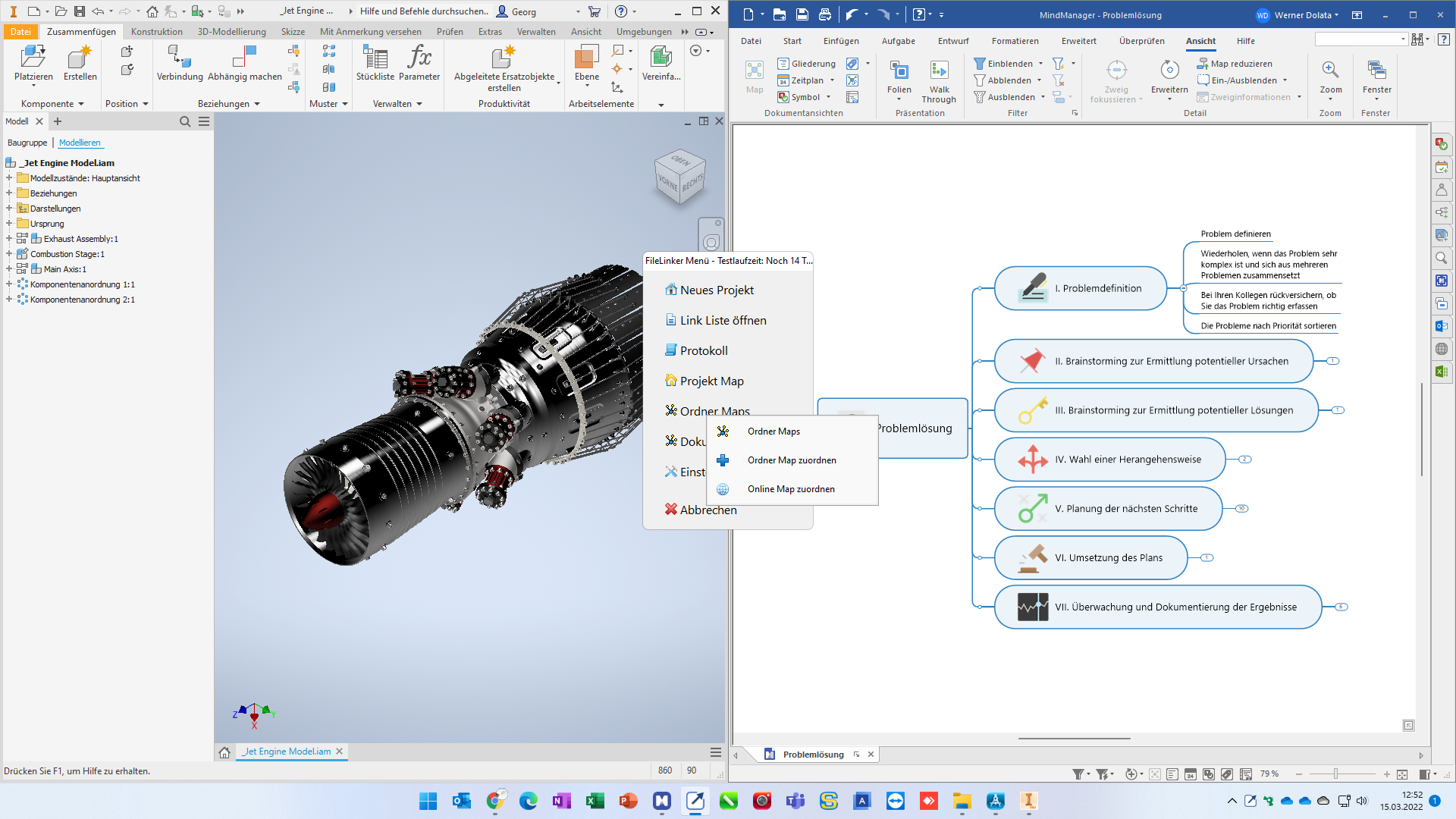
Task: Toggle Einblenden filter
Action: coord(1003,64)
